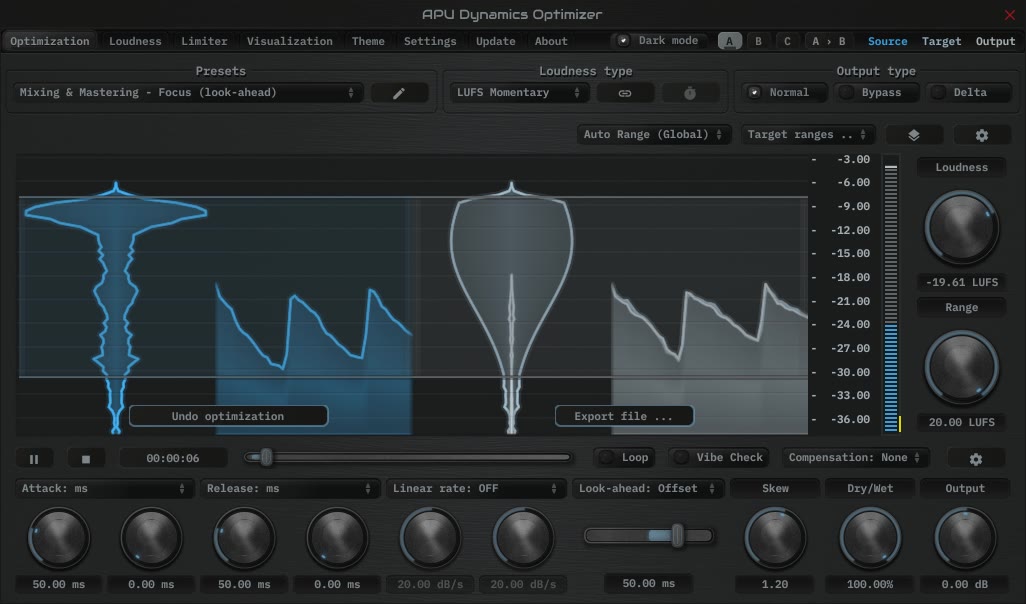The height and width of the screenshot is (604, 1026).
Task: Switch to the Visualization tab
Action: click(x=289, y=41)
